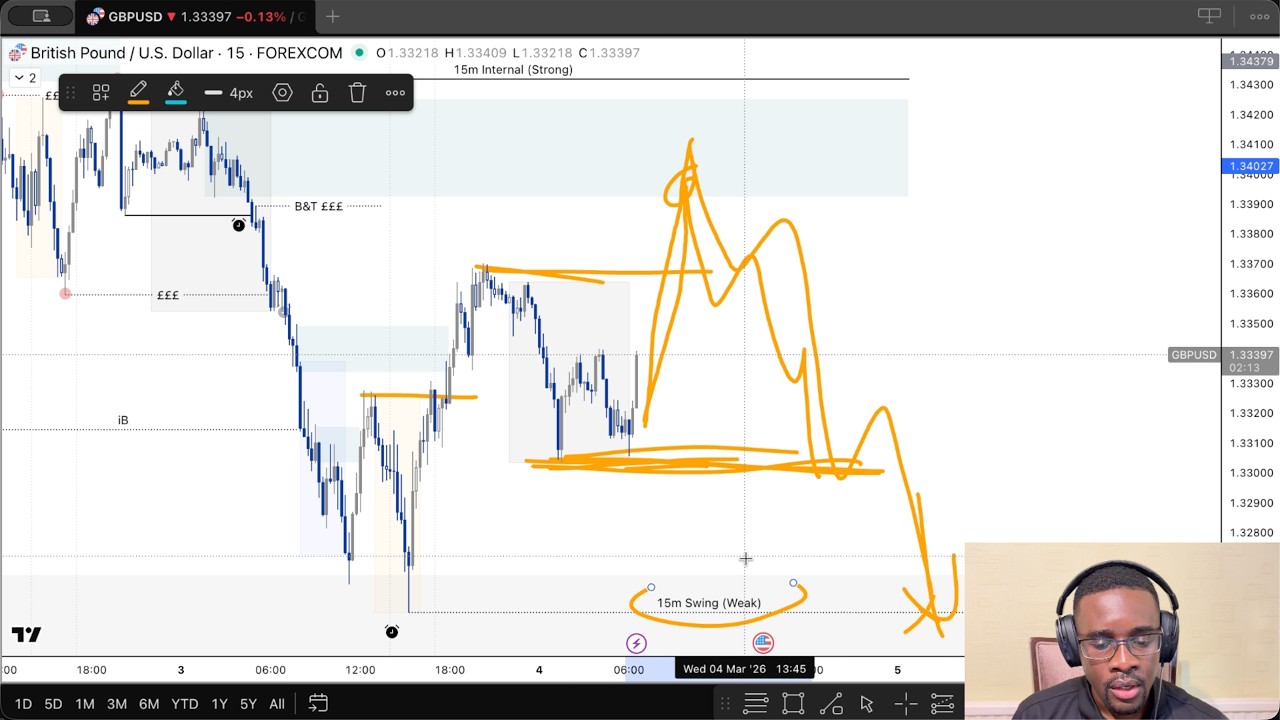1280x720 pixels.
Task: Click the Wed 04 Mar '26 13:45 time label
Action: pyautogui.click(x=745, y=669)
